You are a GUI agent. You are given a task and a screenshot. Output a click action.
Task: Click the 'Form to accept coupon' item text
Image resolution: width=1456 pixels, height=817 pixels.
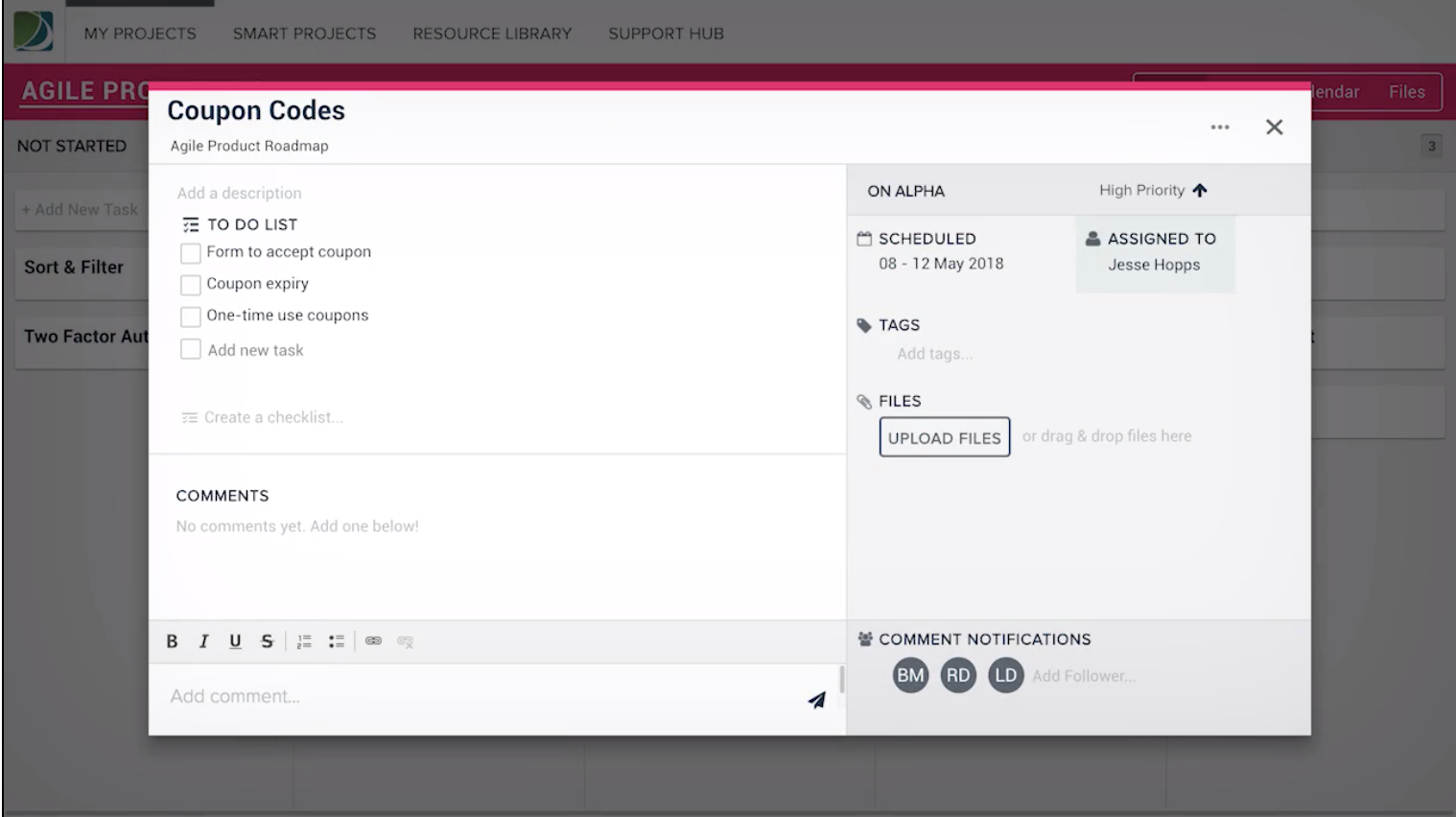pyautogui.click(x=289, y=252)
